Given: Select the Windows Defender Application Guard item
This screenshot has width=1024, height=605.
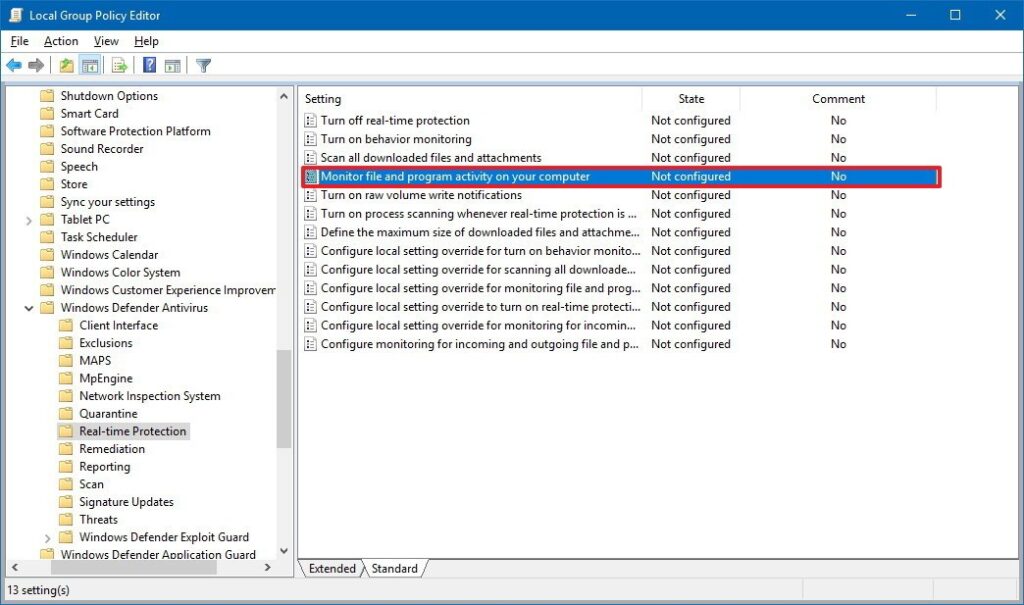Looking at the screenshot, I should (x=158, y=555).
